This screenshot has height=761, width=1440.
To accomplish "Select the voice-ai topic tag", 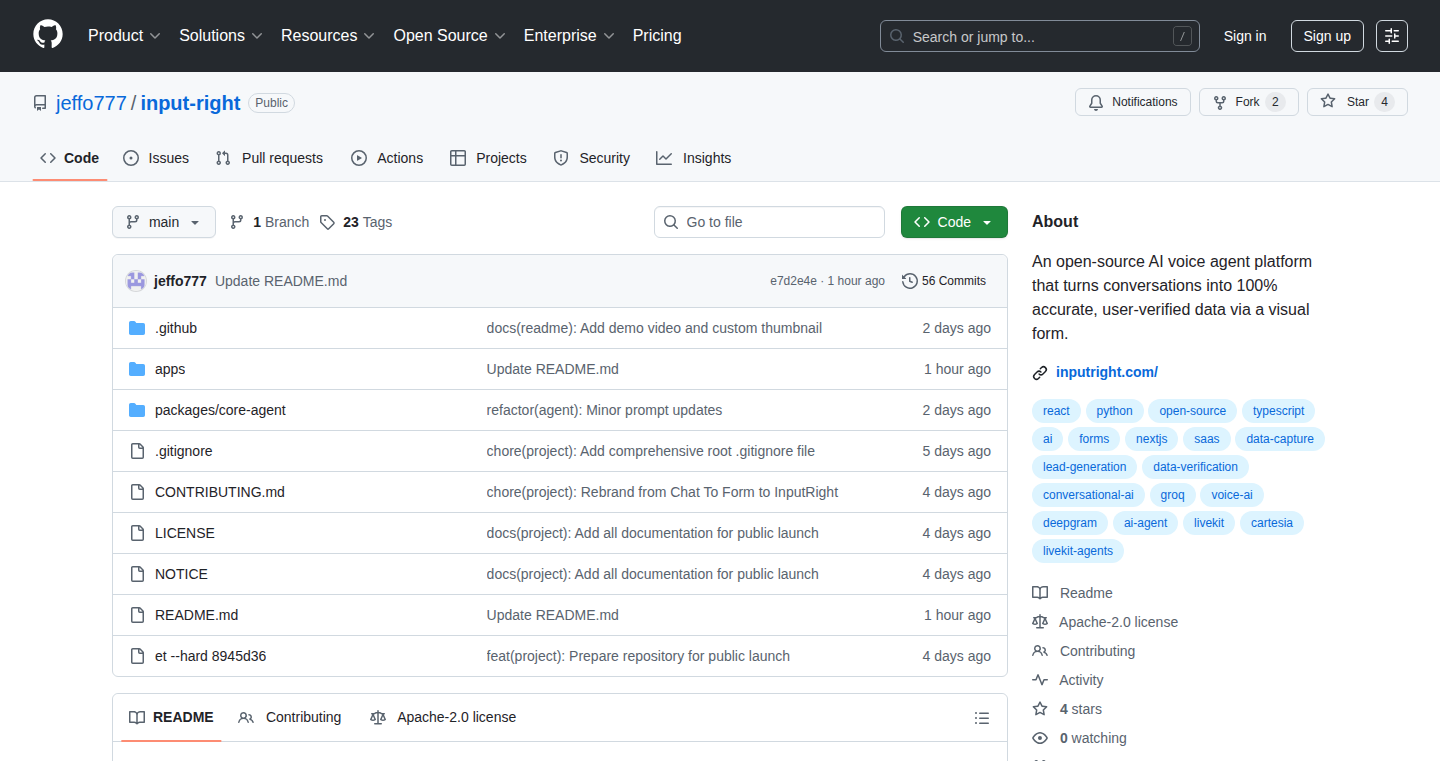I will pos(1232,495).
